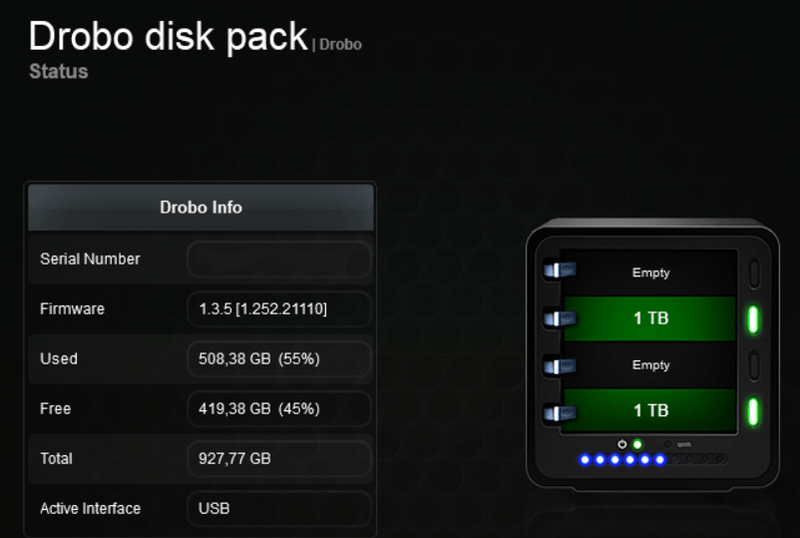The image size is (800, 538).
Task: Select the top Empty drive bay
Action: (651, 272)
